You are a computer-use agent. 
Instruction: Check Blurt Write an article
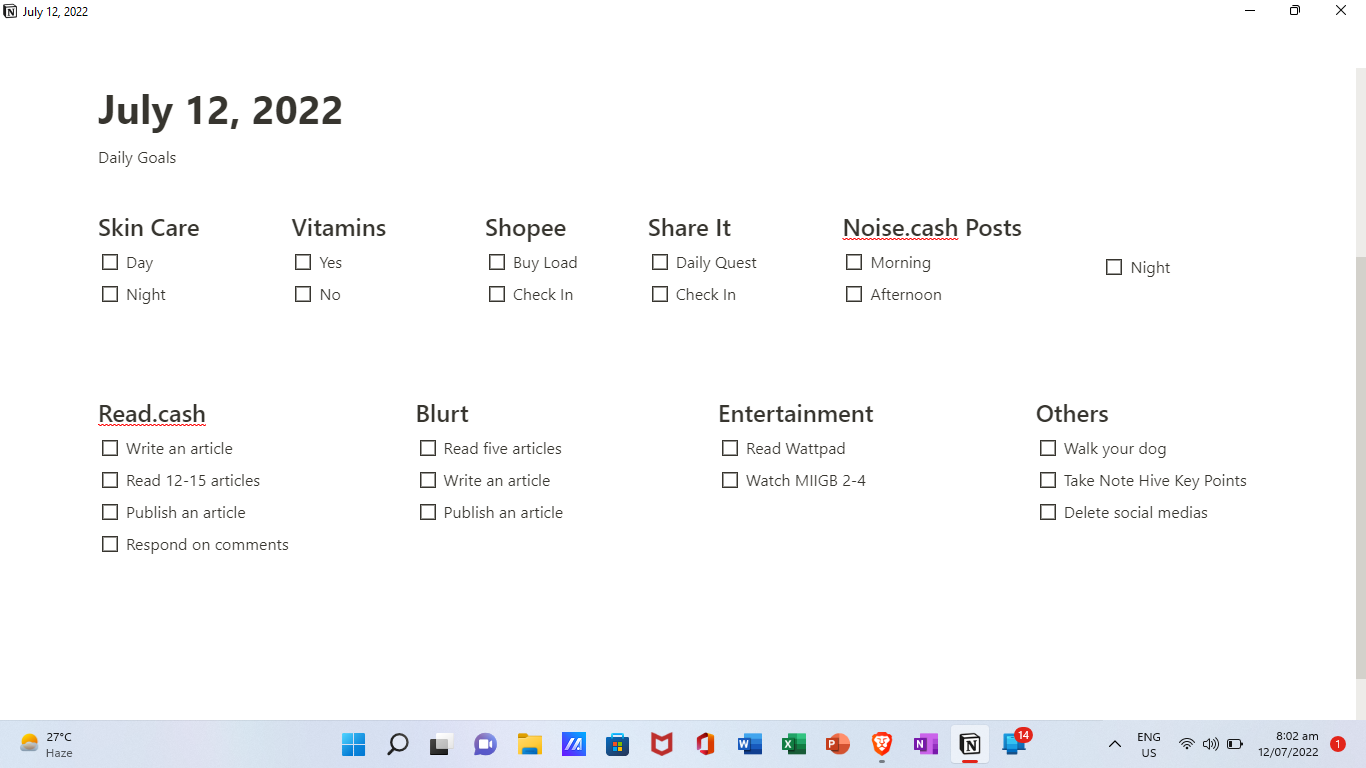tap(428, 480)
